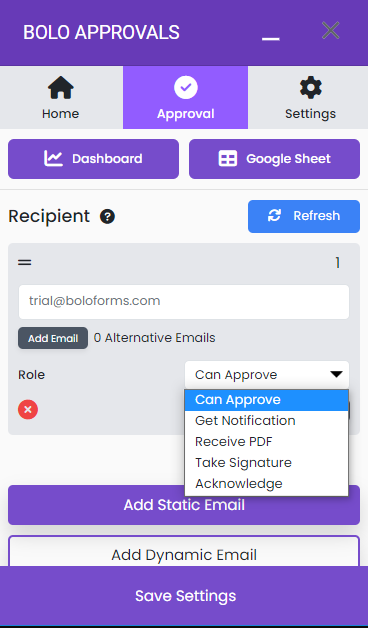Open Settings via the gear icon
The image size is (368, 628).
[x=310, y=87]
